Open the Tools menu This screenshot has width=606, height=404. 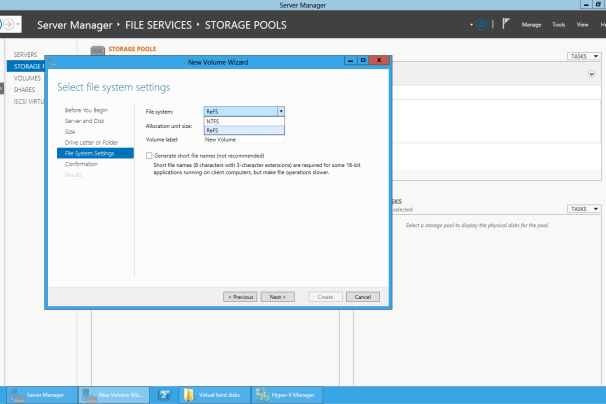pos(558,25)
